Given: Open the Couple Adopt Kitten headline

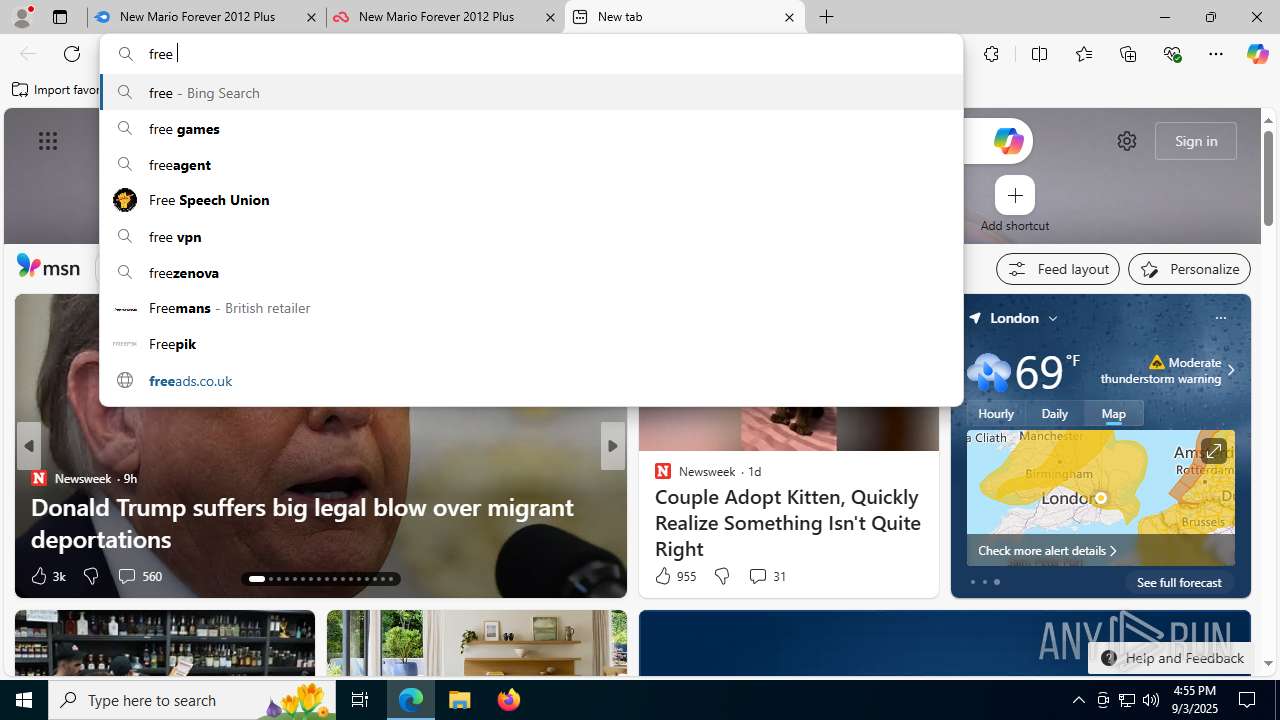Looking at the screenshot, I should pyautogui.click(x=788, y=523).
